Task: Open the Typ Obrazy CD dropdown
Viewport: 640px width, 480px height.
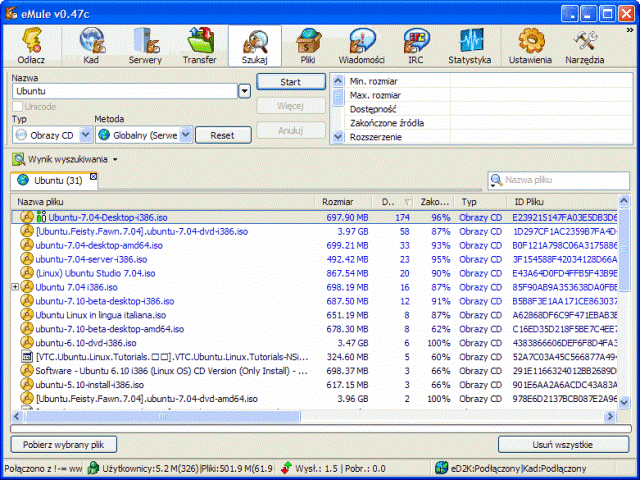Action: click(86, 135)
